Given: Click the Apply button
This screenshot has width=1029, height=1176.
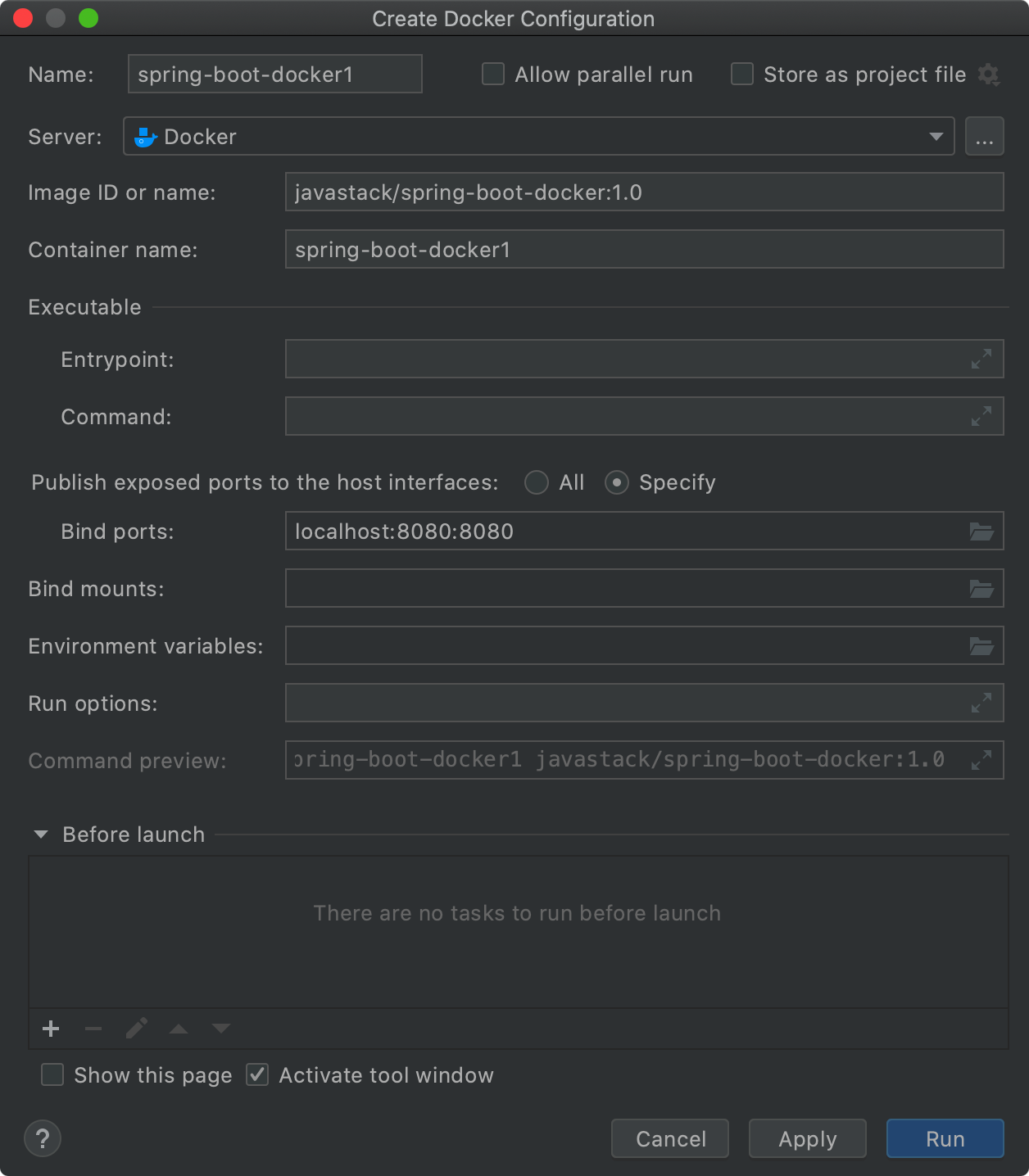Looking at the screenshot, I should [808, 1138].
